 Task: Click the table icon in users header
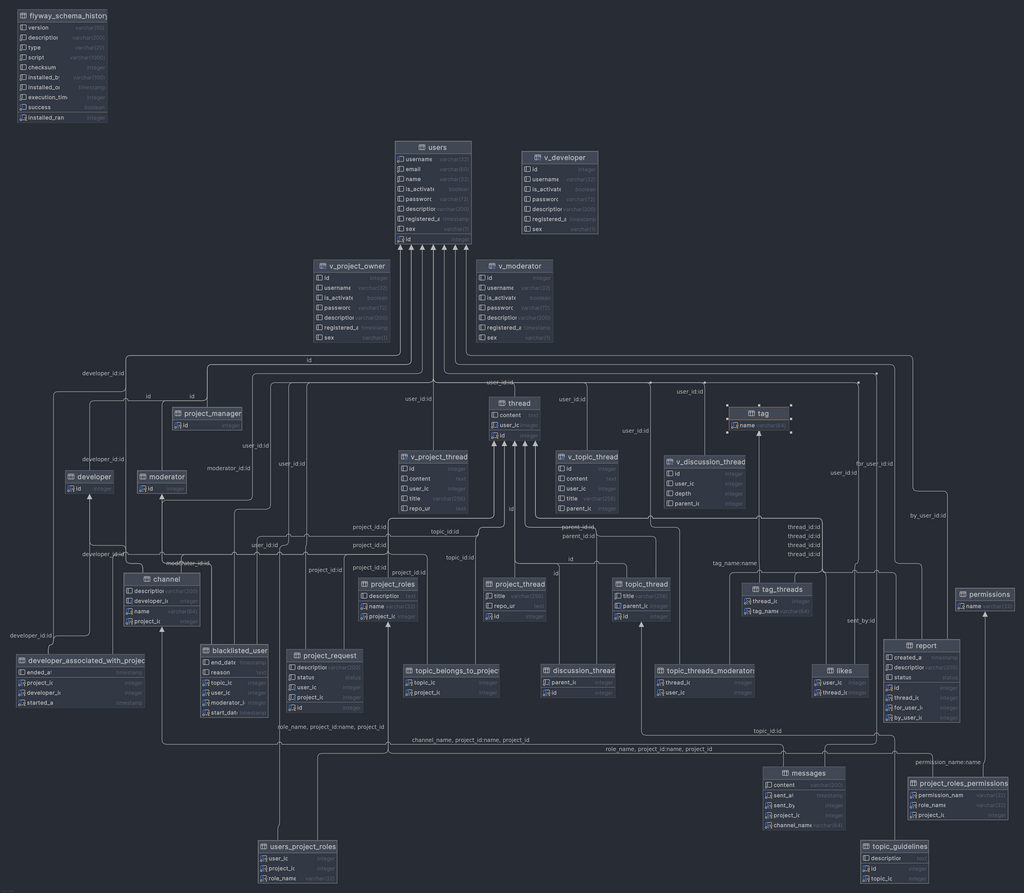point(423,148)
